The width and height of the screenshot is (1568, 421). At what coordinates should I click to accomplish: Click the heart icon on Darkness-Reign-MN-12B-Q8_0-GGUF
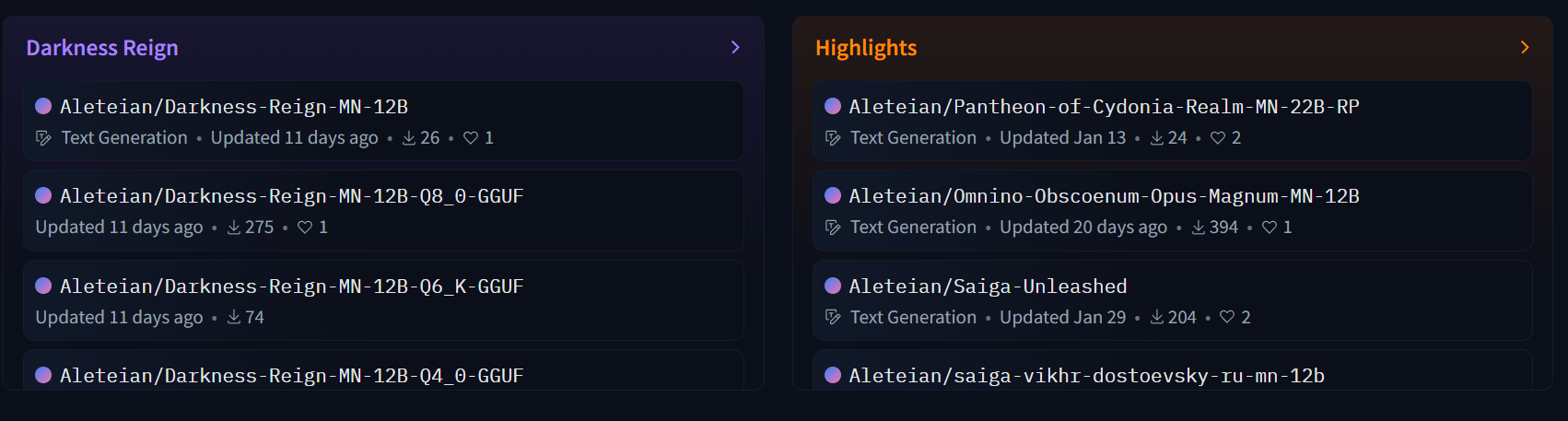coord(305,228)
